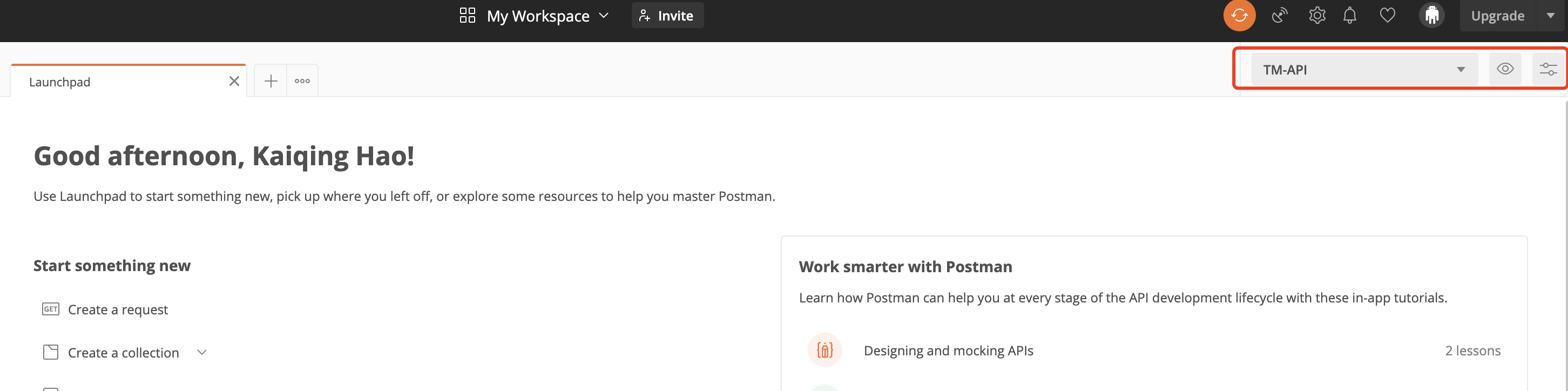The height and width of the screenshot is (391, 1568).
Task: Click Create a request
Action: coord(118,309)
